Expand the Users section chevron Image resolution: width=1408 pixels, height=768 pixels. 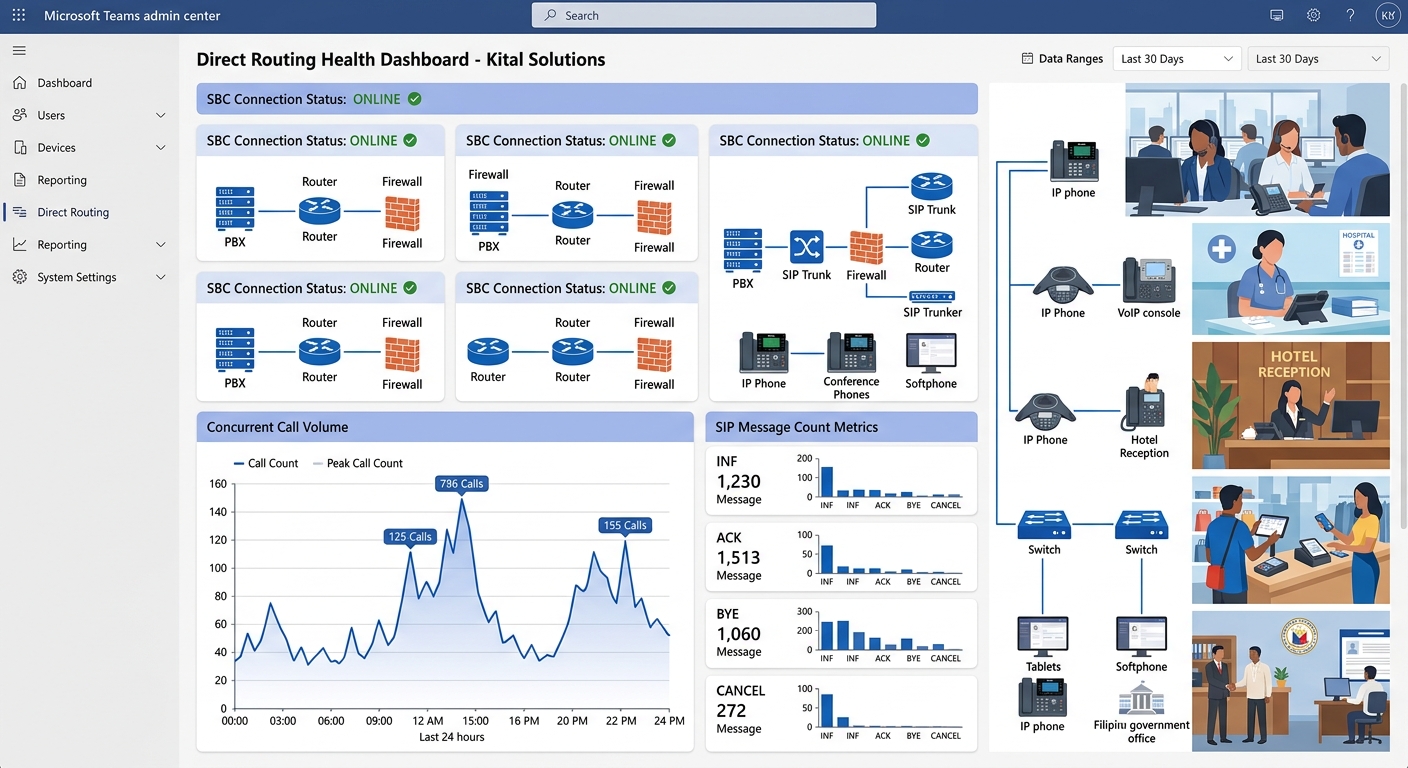click(x=161, y=115)
